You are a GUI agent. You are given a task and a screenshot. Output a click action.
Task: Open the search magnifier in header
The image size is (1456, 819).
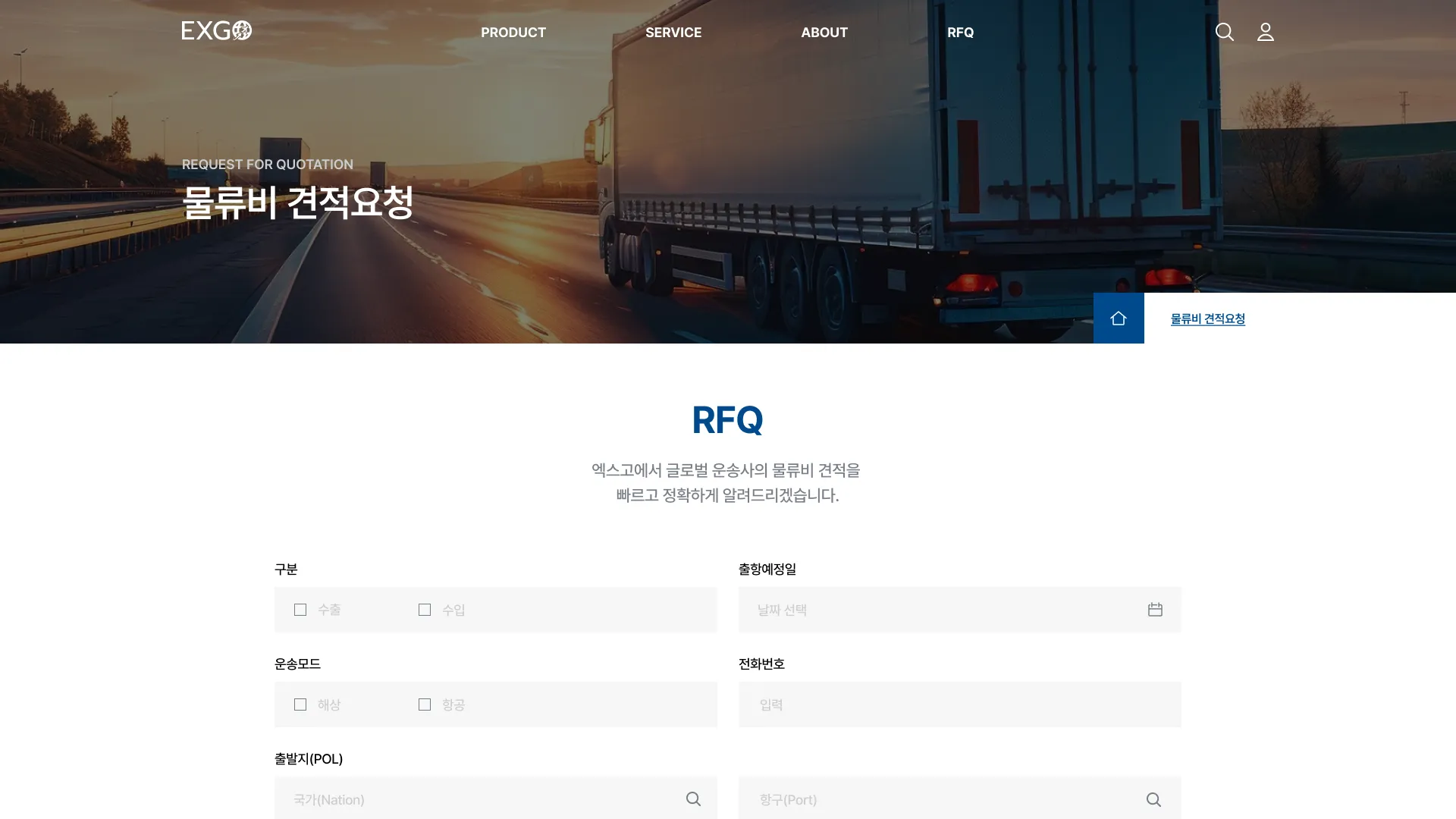tap(1224, 32)
